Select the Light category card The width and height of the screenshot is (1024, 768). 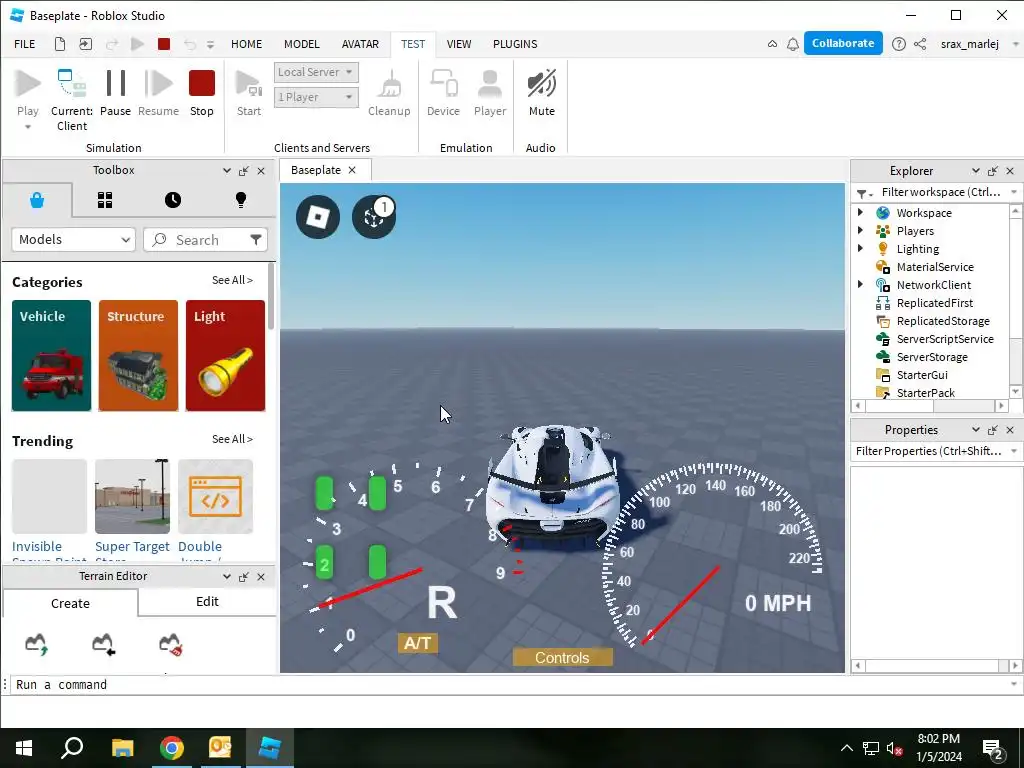click(x=225, y=356)
